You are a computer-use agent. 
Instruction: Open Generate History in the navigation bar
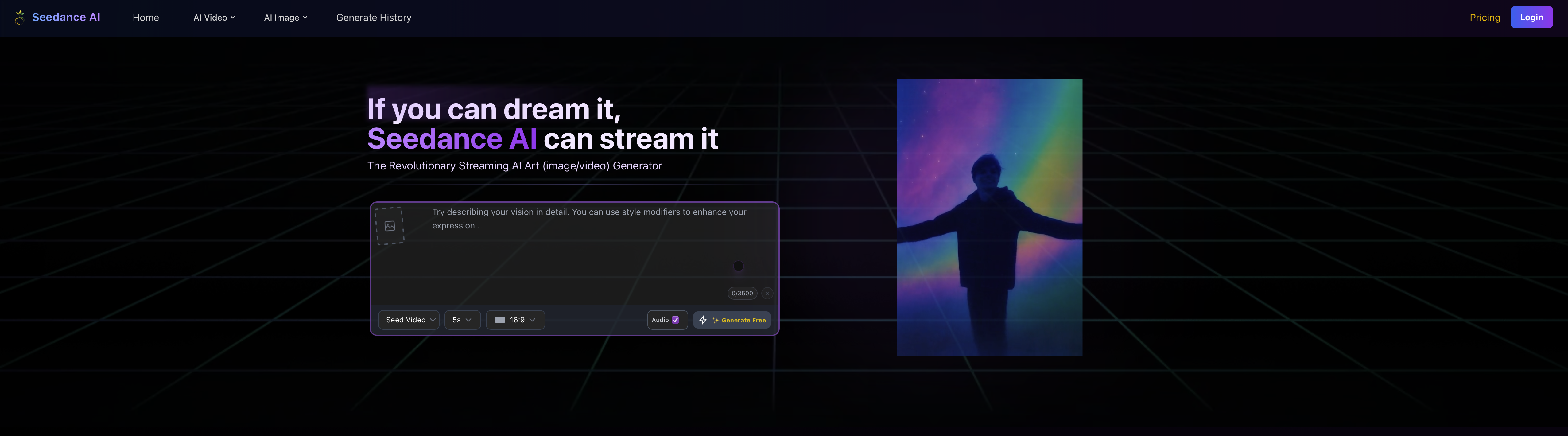[x=374, y=18]
